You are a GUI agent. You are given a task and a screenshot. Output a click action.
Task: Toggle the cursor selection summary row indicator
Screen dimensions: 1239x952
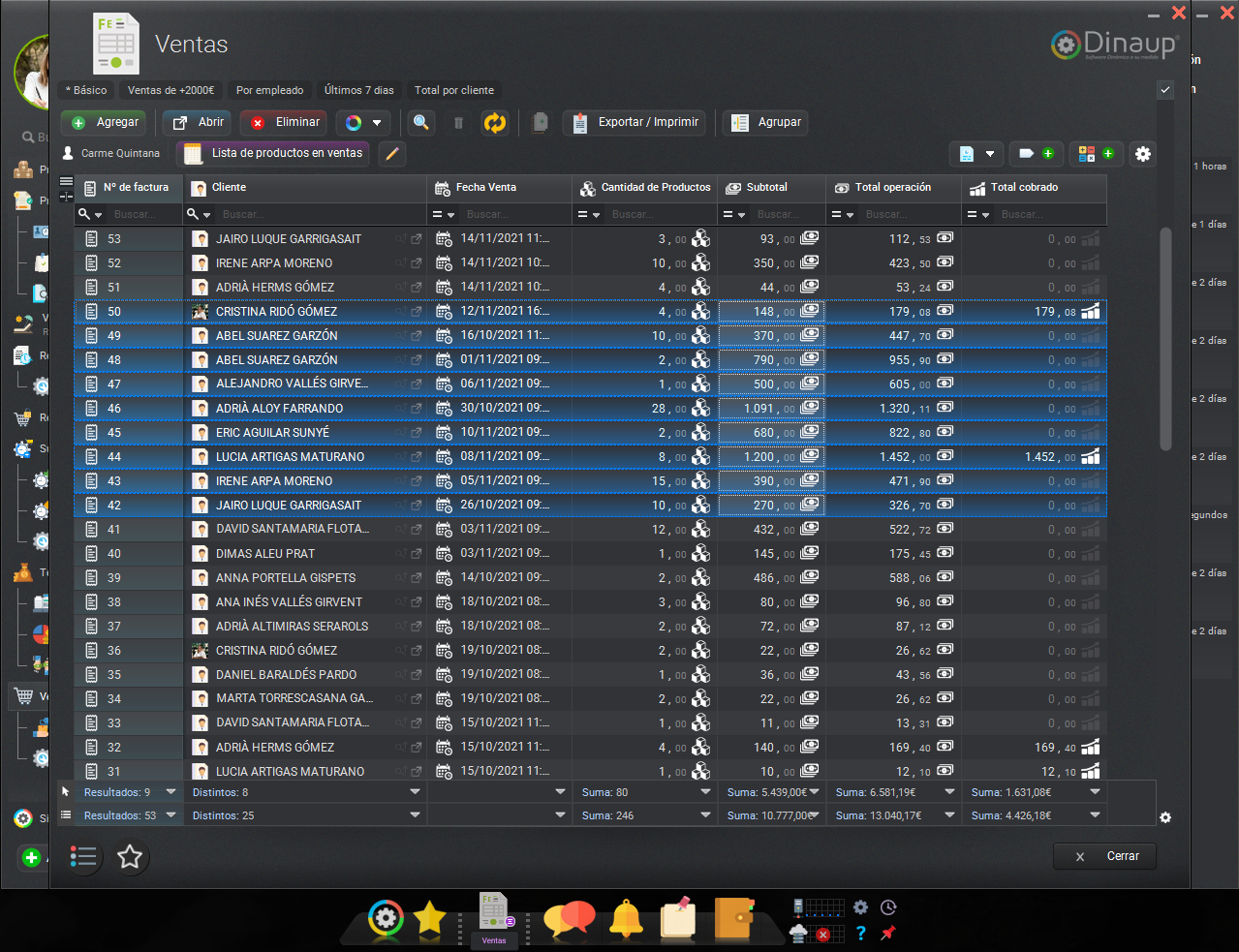pos(65,792)
